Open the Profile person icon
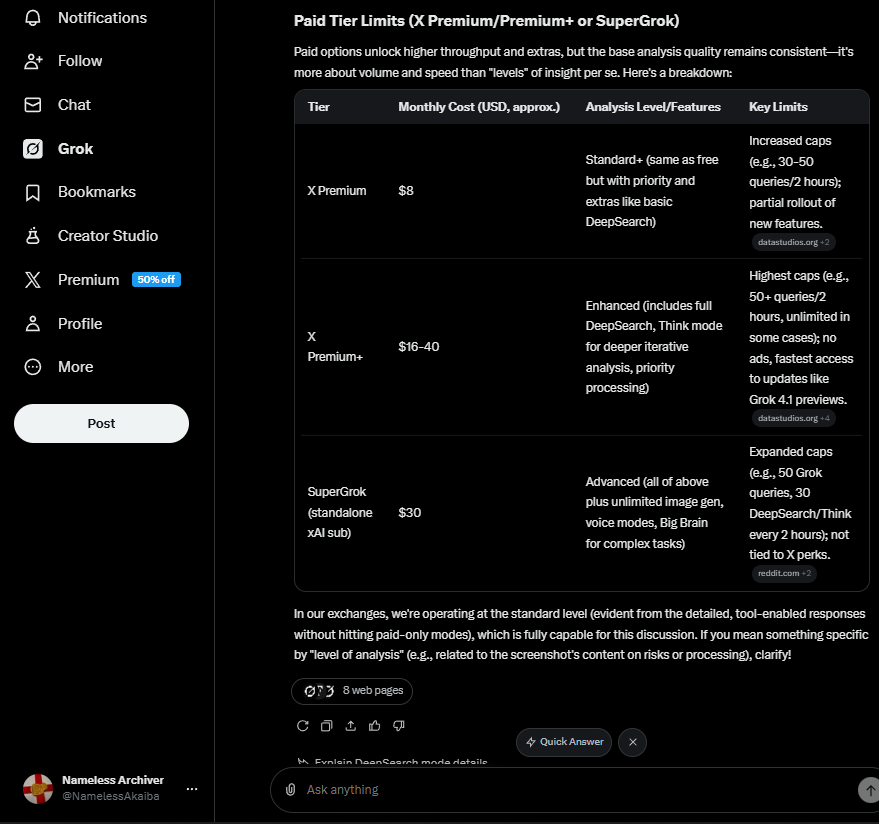The width and height of the screenshot is (879, 824). [33, 323]
